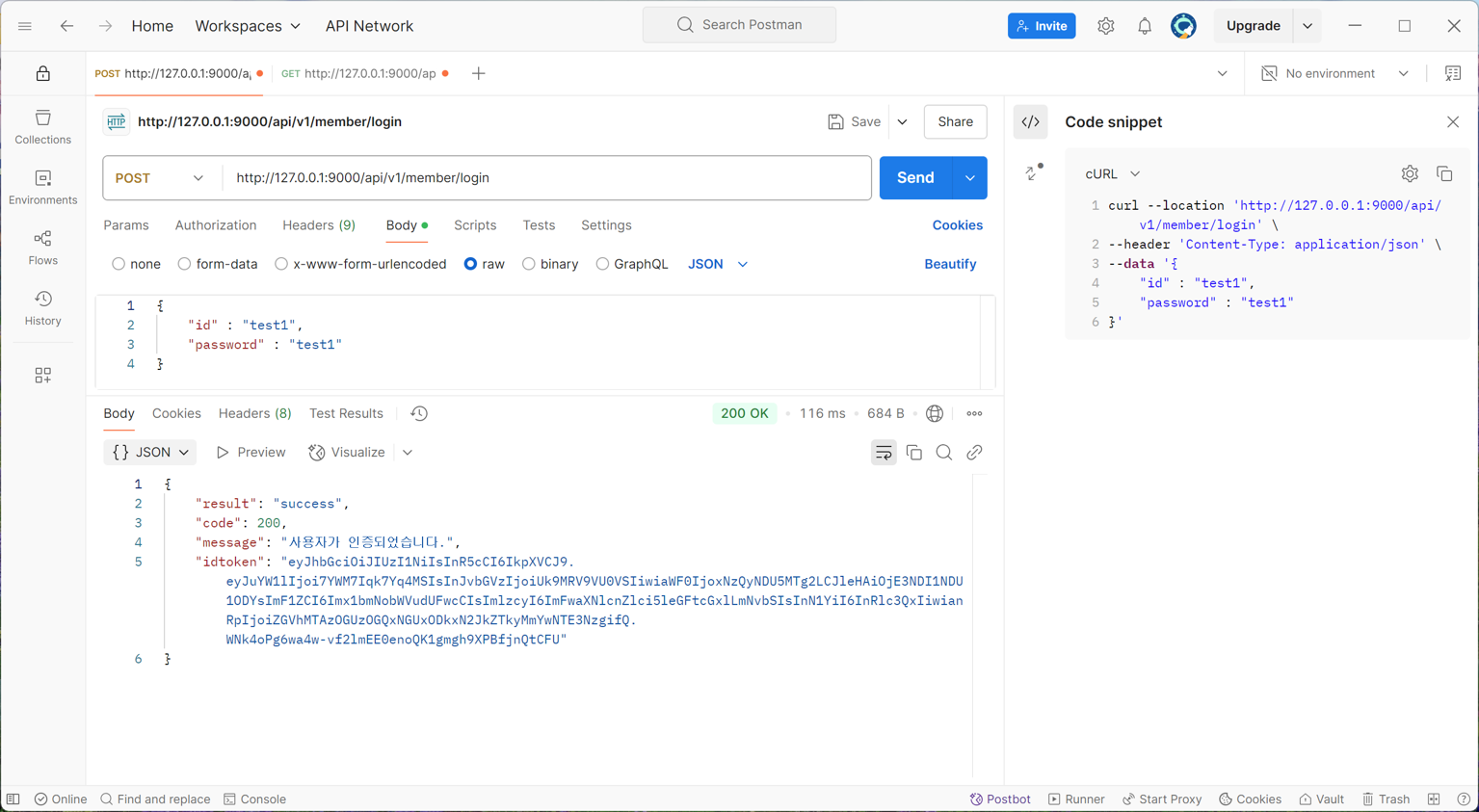Image resolution: width=1479 pixels, height=812 pixels.
Task: Click the response link icon
Action: tap(974, 453)
